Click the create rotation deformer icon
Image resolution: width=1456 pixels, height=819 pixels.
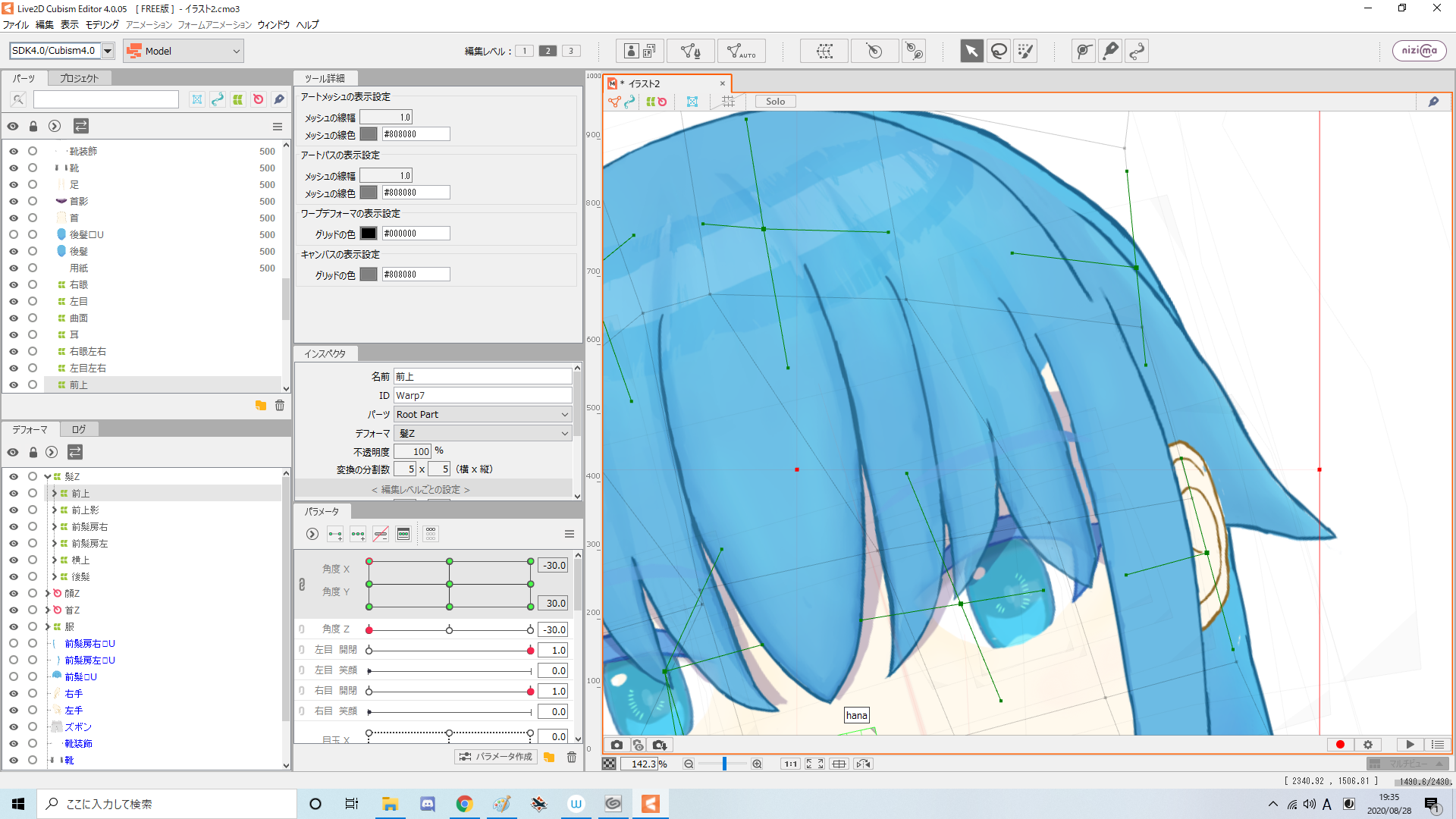[x=874, y=51]
